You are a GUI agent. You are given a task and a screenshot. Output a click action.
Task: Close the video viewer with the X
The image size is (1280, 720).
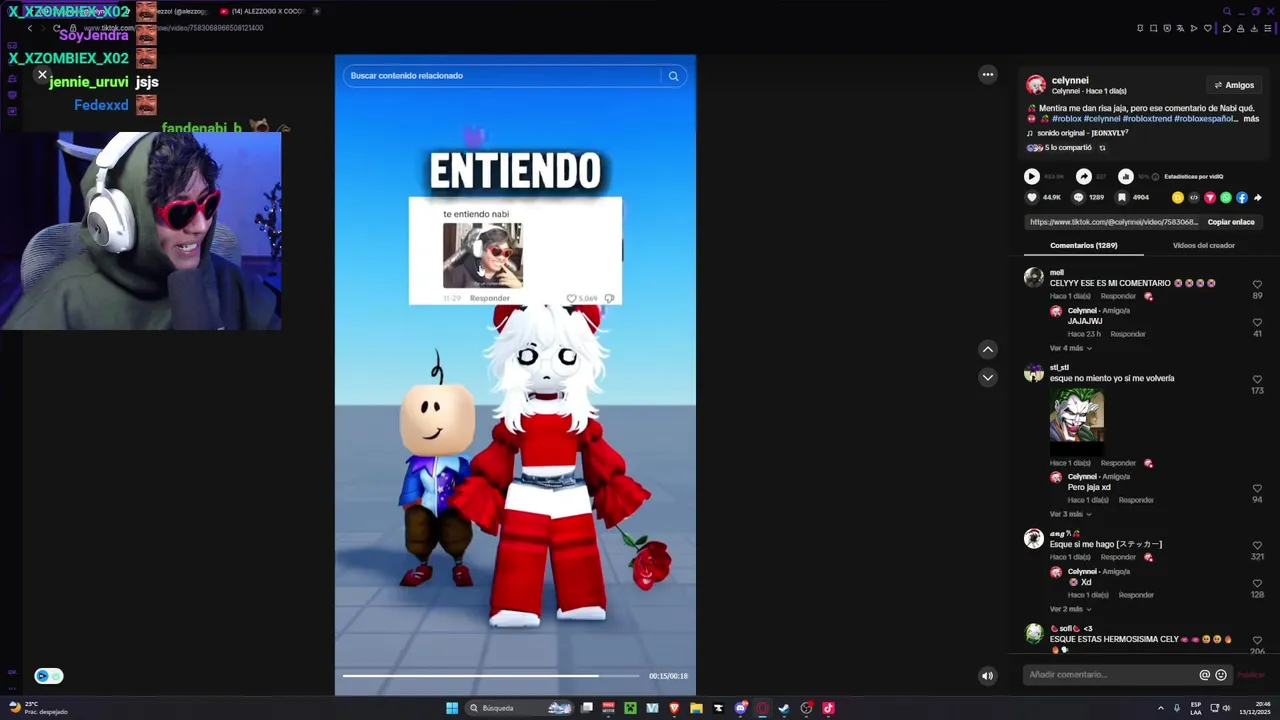[x=42, y=75]
